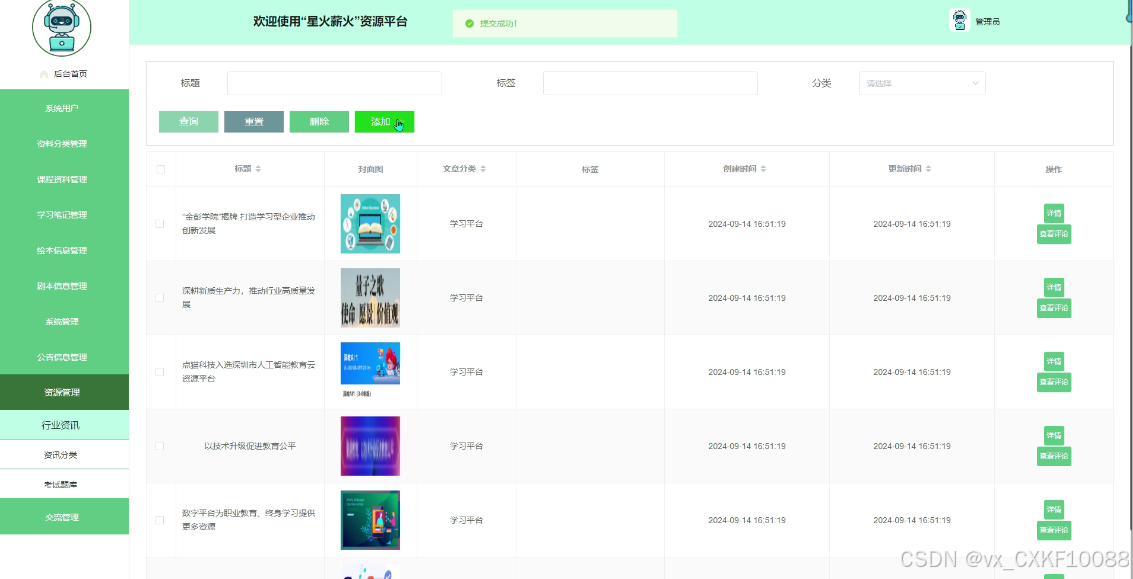The image size is (1133, 579).
Task: Click the 量子之歌 cover image thumbnail
Action: (x=370, y=298)
